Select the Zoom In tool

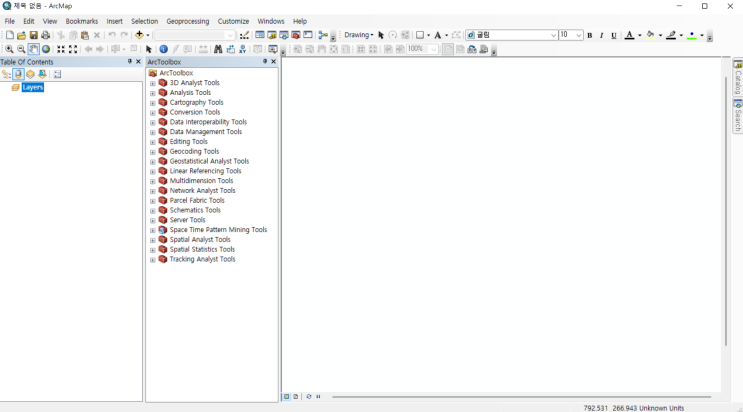pos(9,49)
